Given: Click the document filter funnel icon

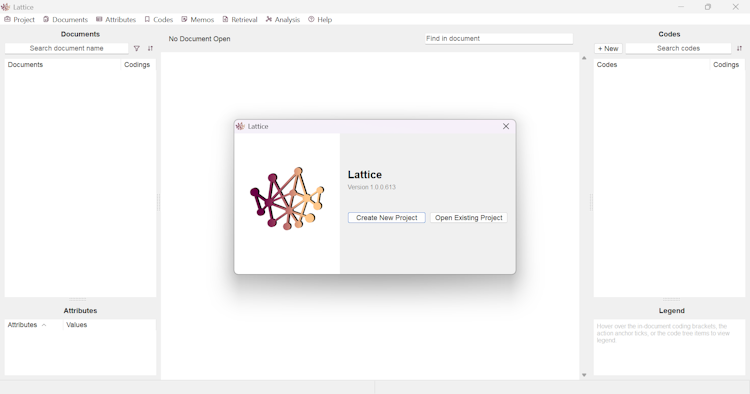Looking at the screenshot, I should (x=137, y=48).
